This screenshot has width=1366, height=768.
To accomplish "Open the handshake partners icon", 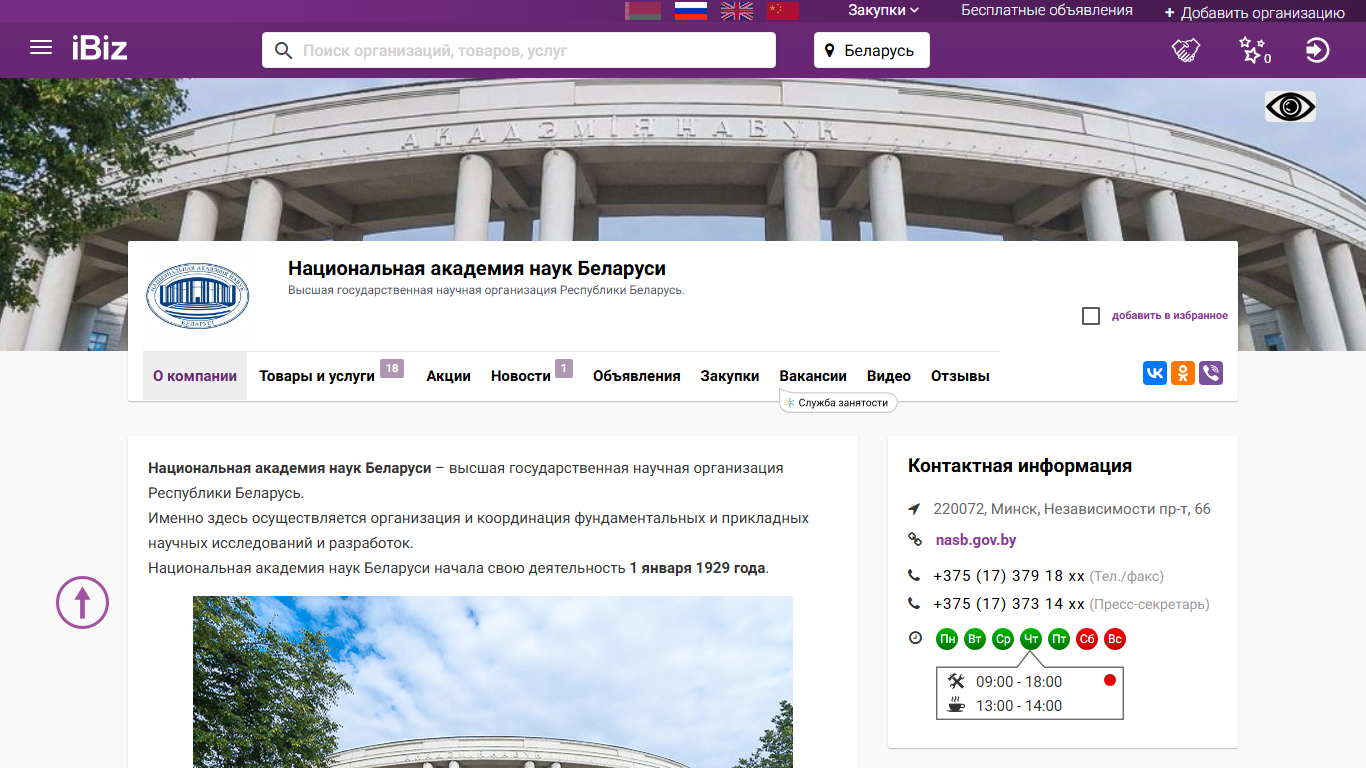I will point(1186,50).
